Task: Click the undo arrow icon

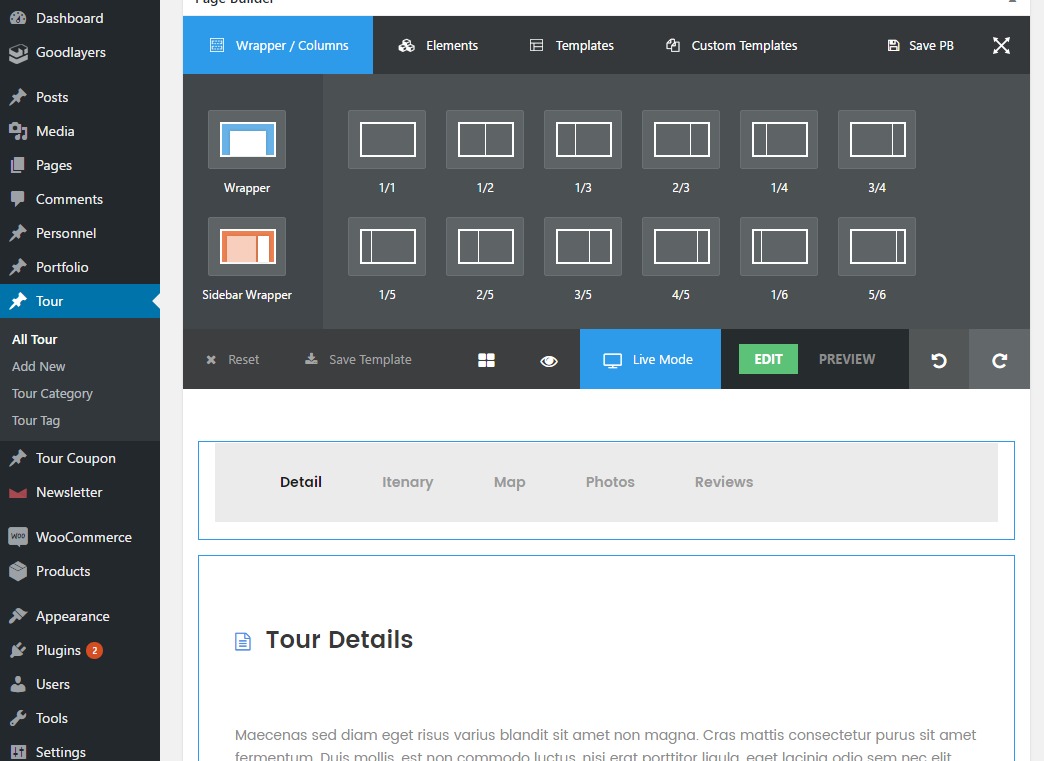Action: click(x=939, y=360)
